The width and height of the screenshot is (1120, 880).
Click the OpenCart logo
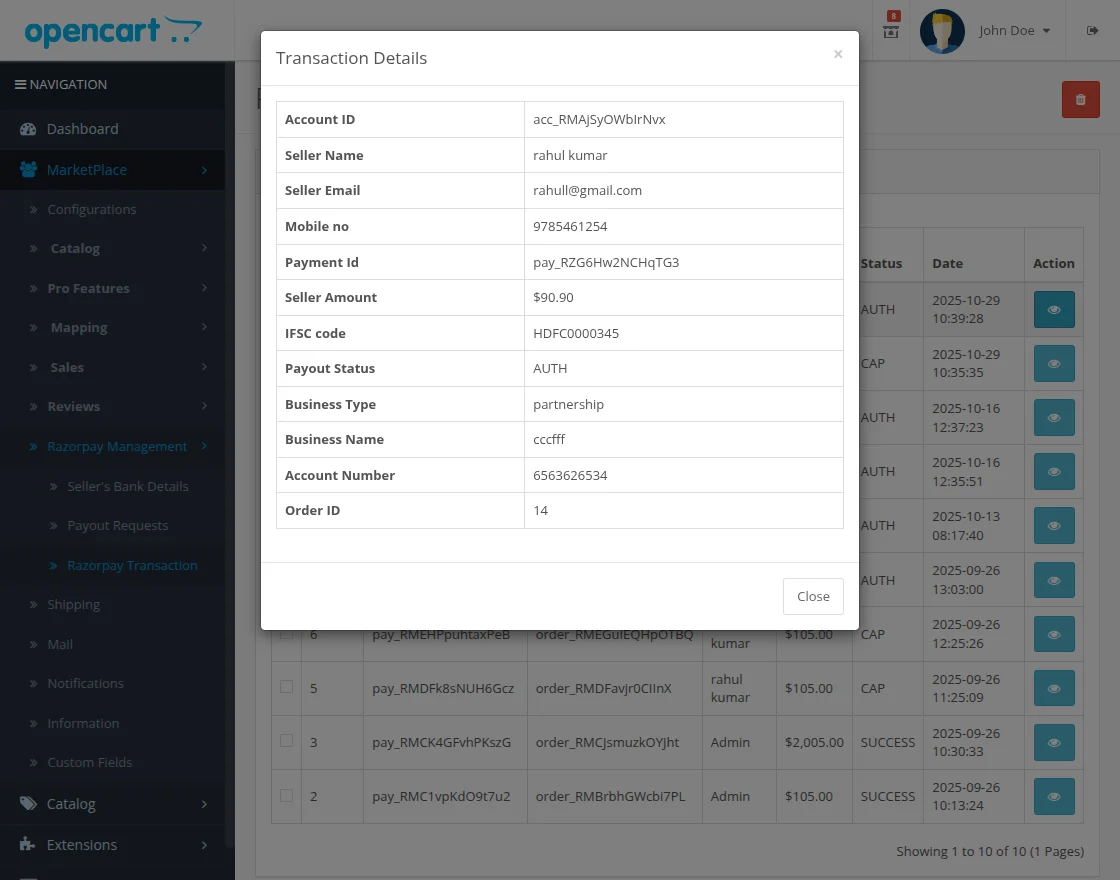pos(115,31)
